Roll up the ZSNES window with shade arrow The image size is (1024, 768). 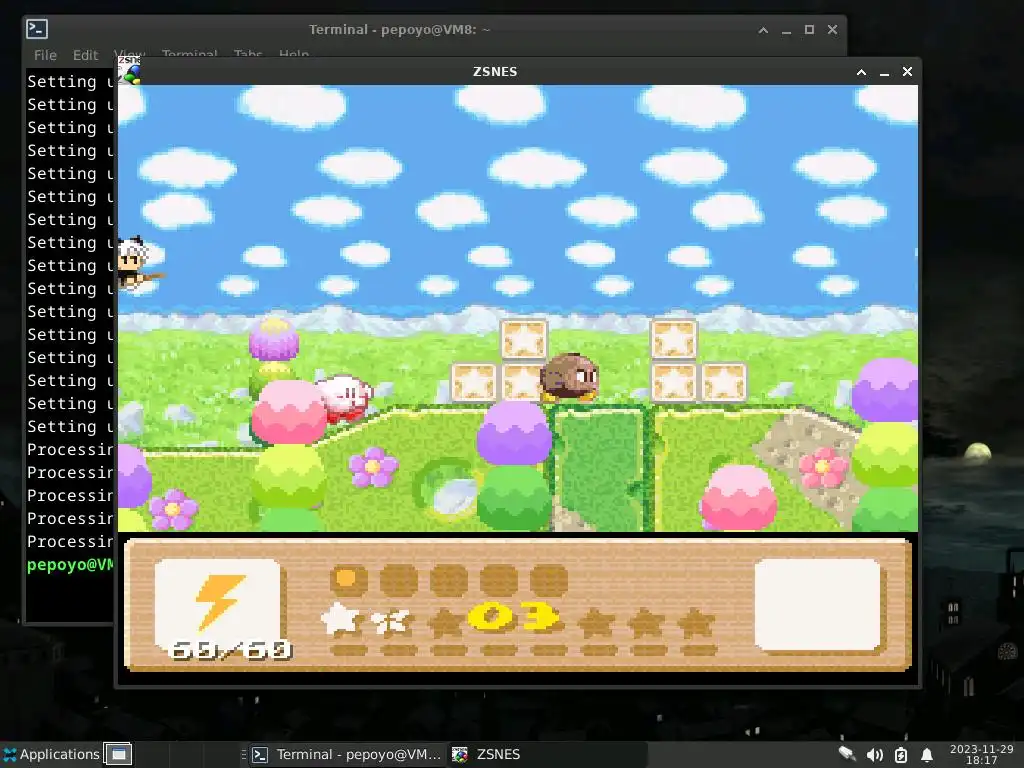pyautogui.click(x=861, y=72)
